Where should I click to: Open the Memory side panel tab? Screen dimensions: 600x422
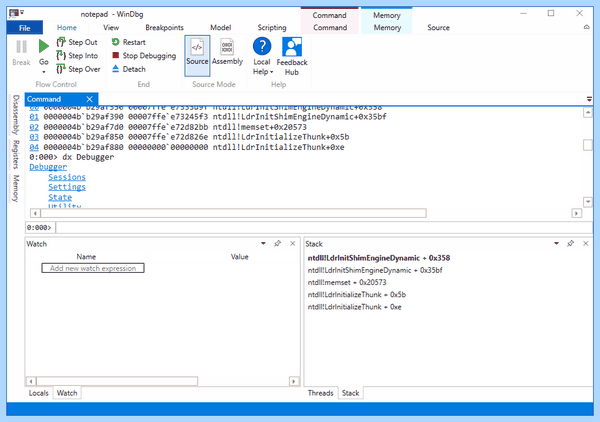click(x=16, y=188)
